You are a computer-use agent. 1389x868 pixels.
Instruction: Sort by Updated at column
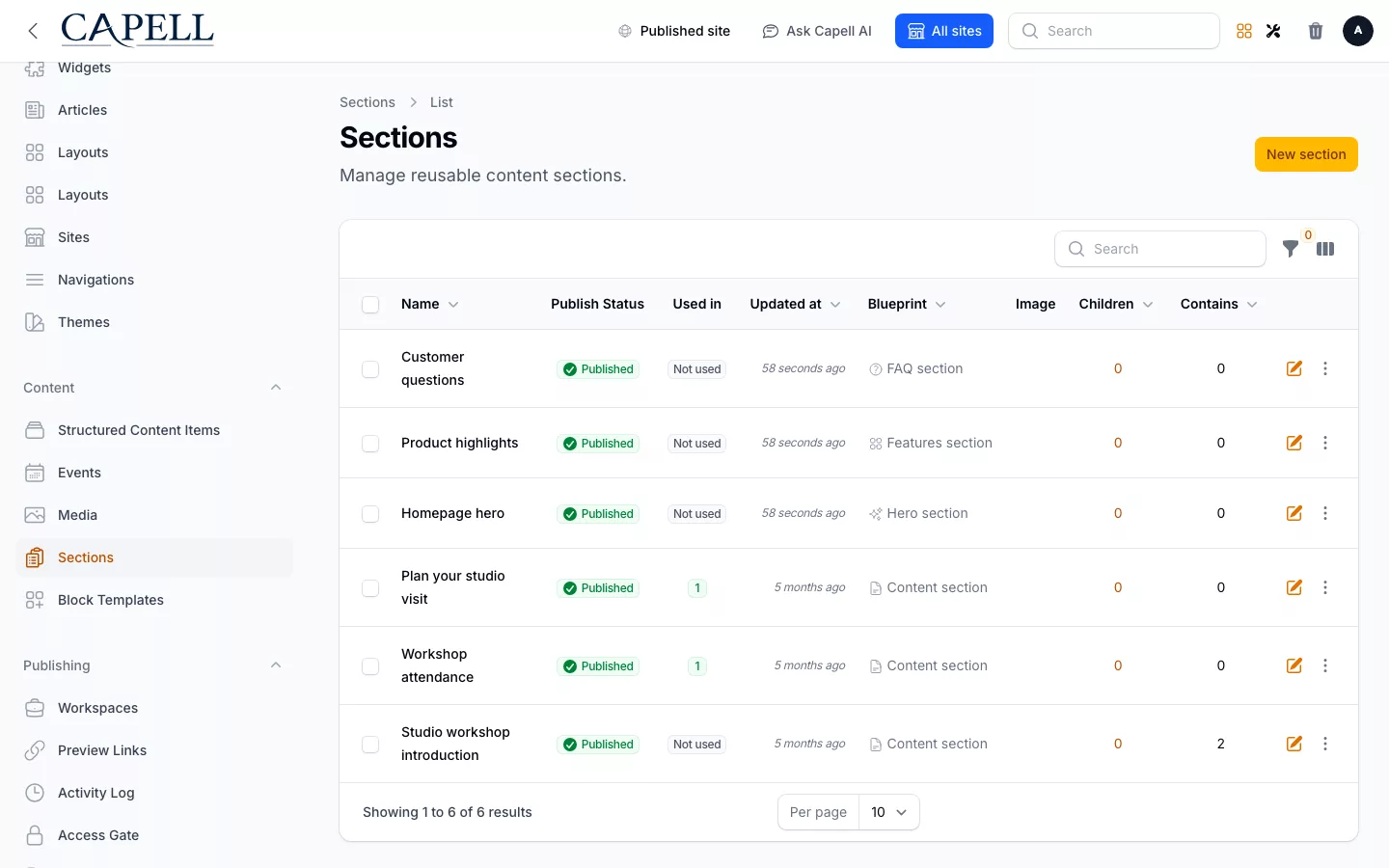(796, 304)
